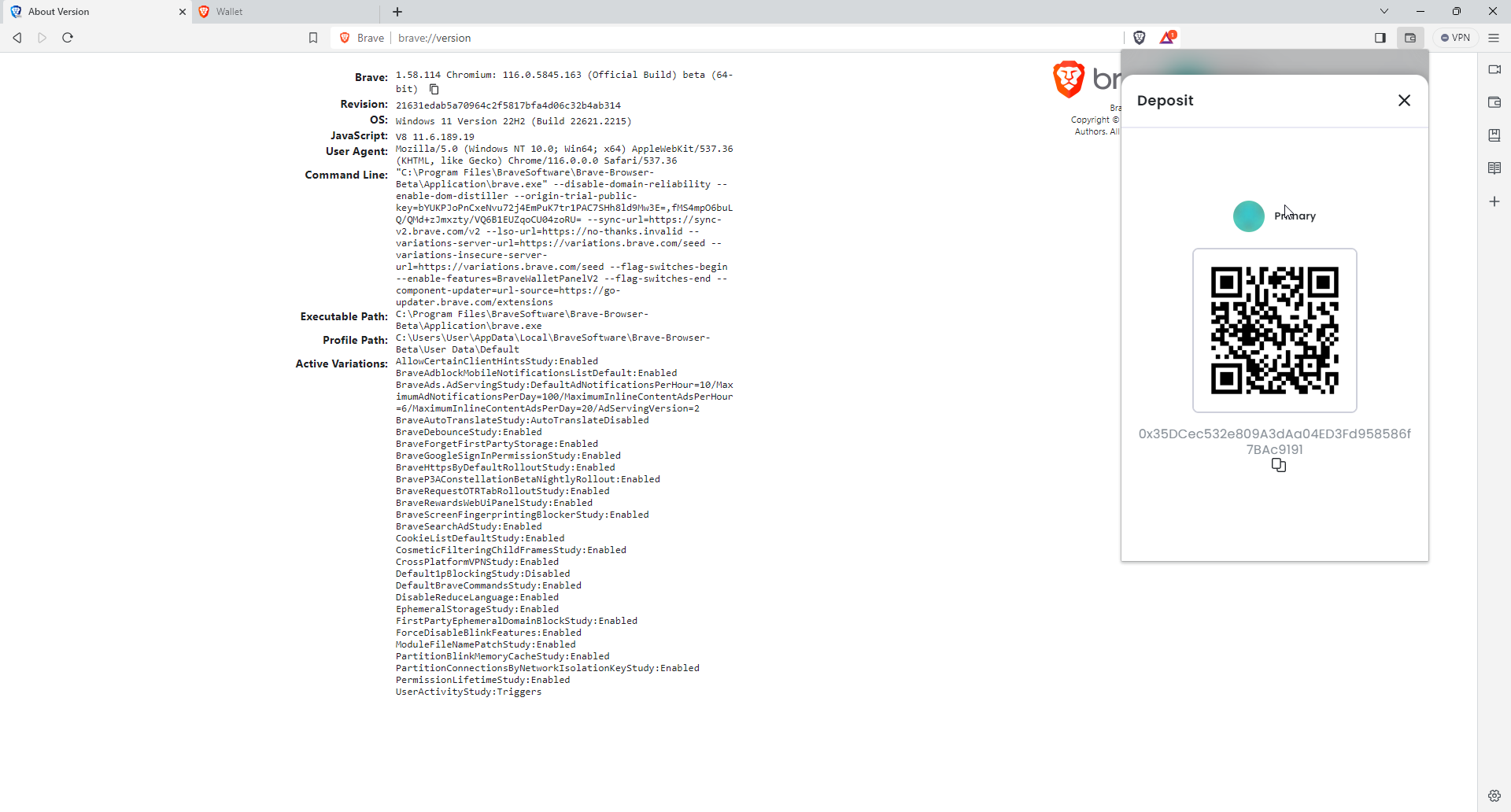This screenshot has width=1511, height=812.
Task: Open Brave Rewards triangle icon
Action: tap(1167, 37)
